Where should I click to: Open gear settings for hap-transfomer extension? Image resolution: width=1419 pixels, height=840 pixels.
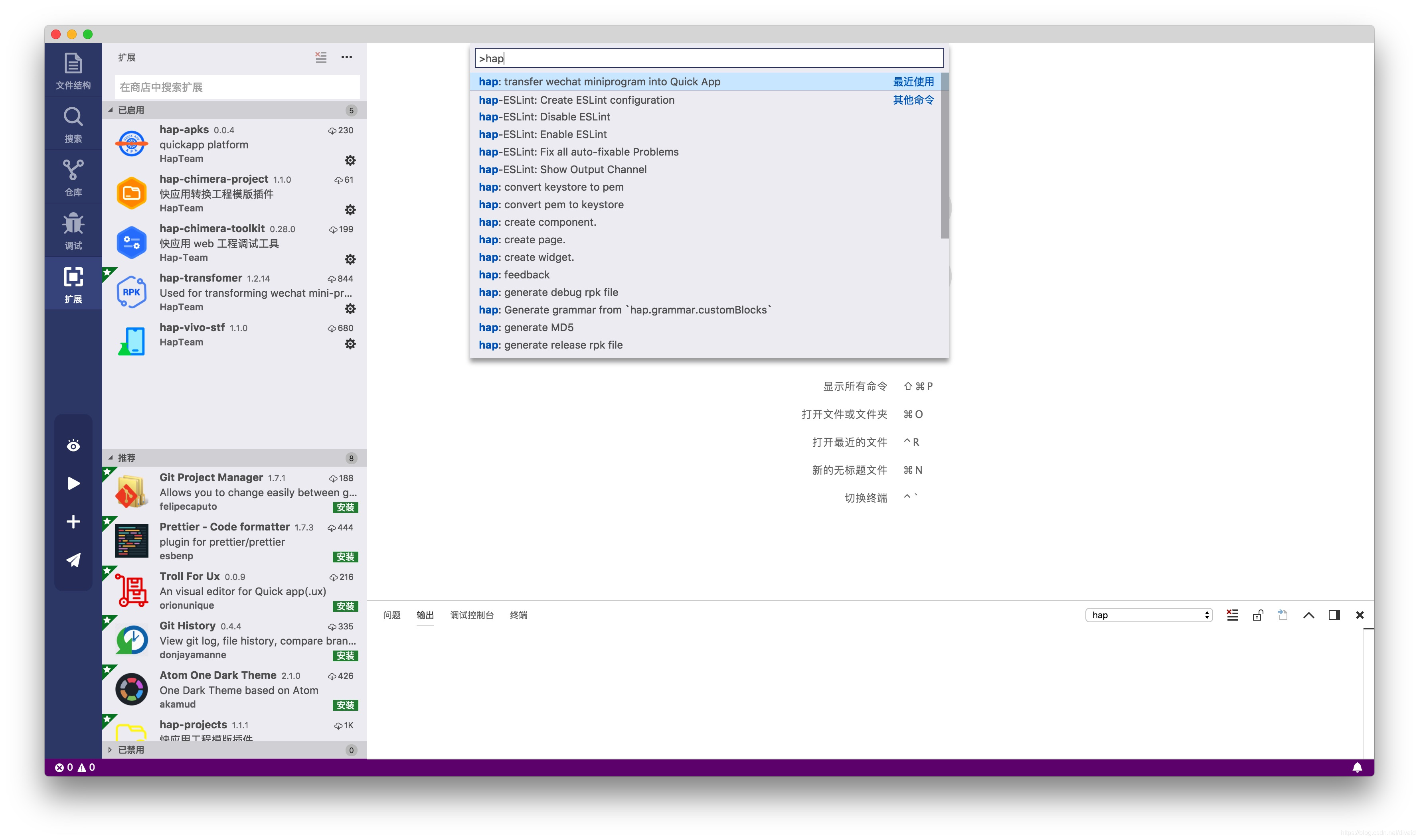pyautogui.click(x=350, y=308)
